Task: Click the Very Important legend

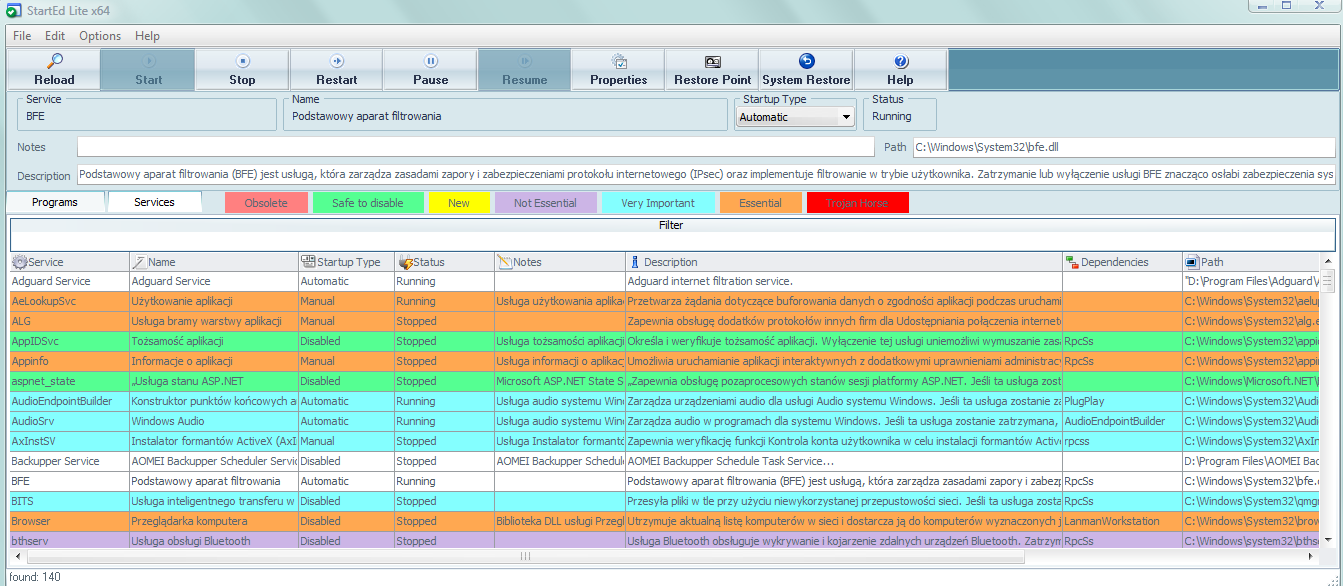Action: (x=658, y=203)
